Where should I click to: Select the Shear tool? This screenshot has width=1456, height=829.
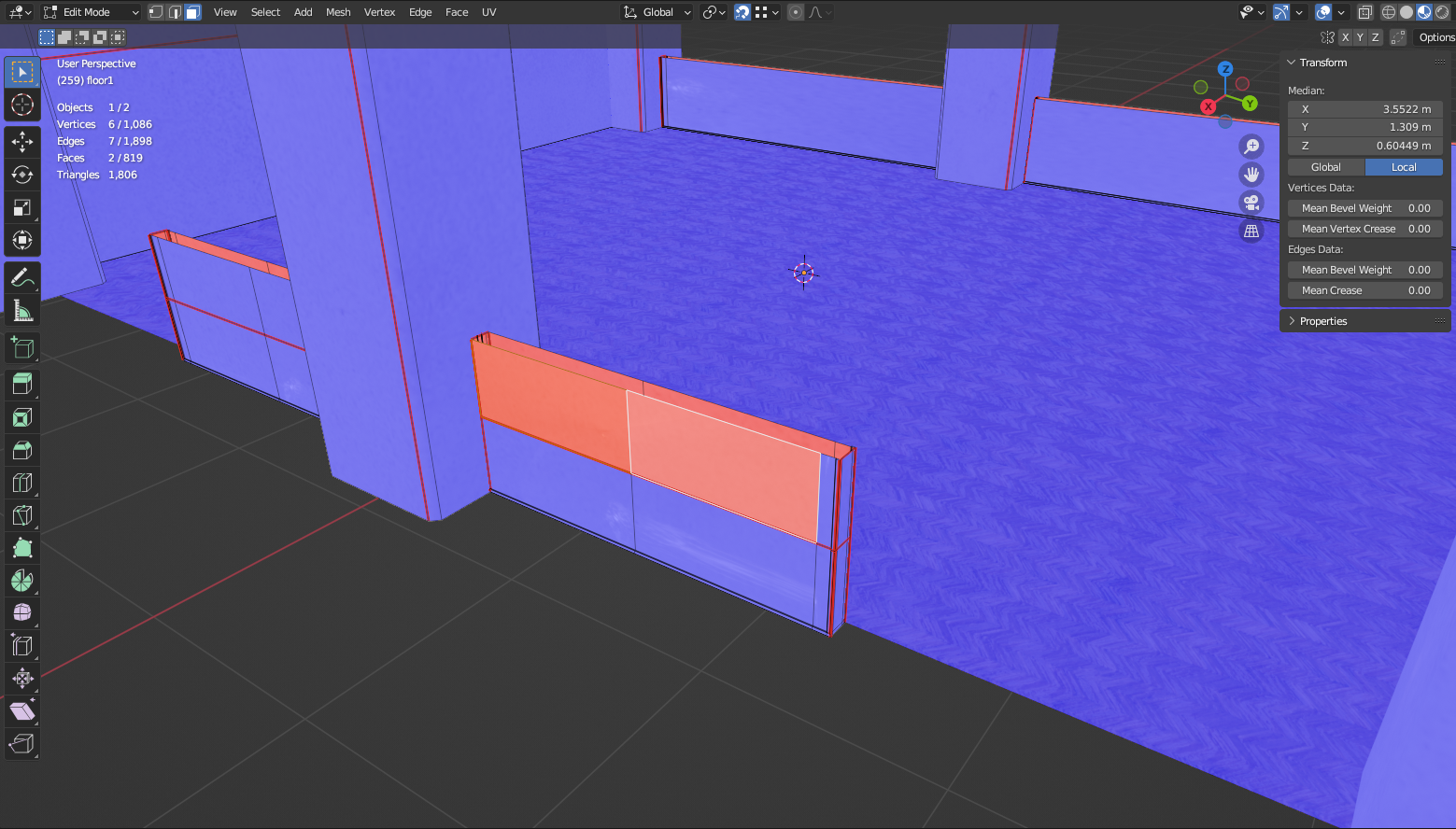(x=22, y=711)
